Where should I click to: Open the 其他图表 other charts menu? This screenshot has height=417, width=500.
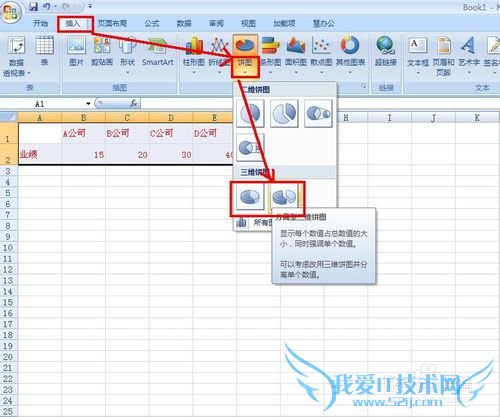coord(350,55)
